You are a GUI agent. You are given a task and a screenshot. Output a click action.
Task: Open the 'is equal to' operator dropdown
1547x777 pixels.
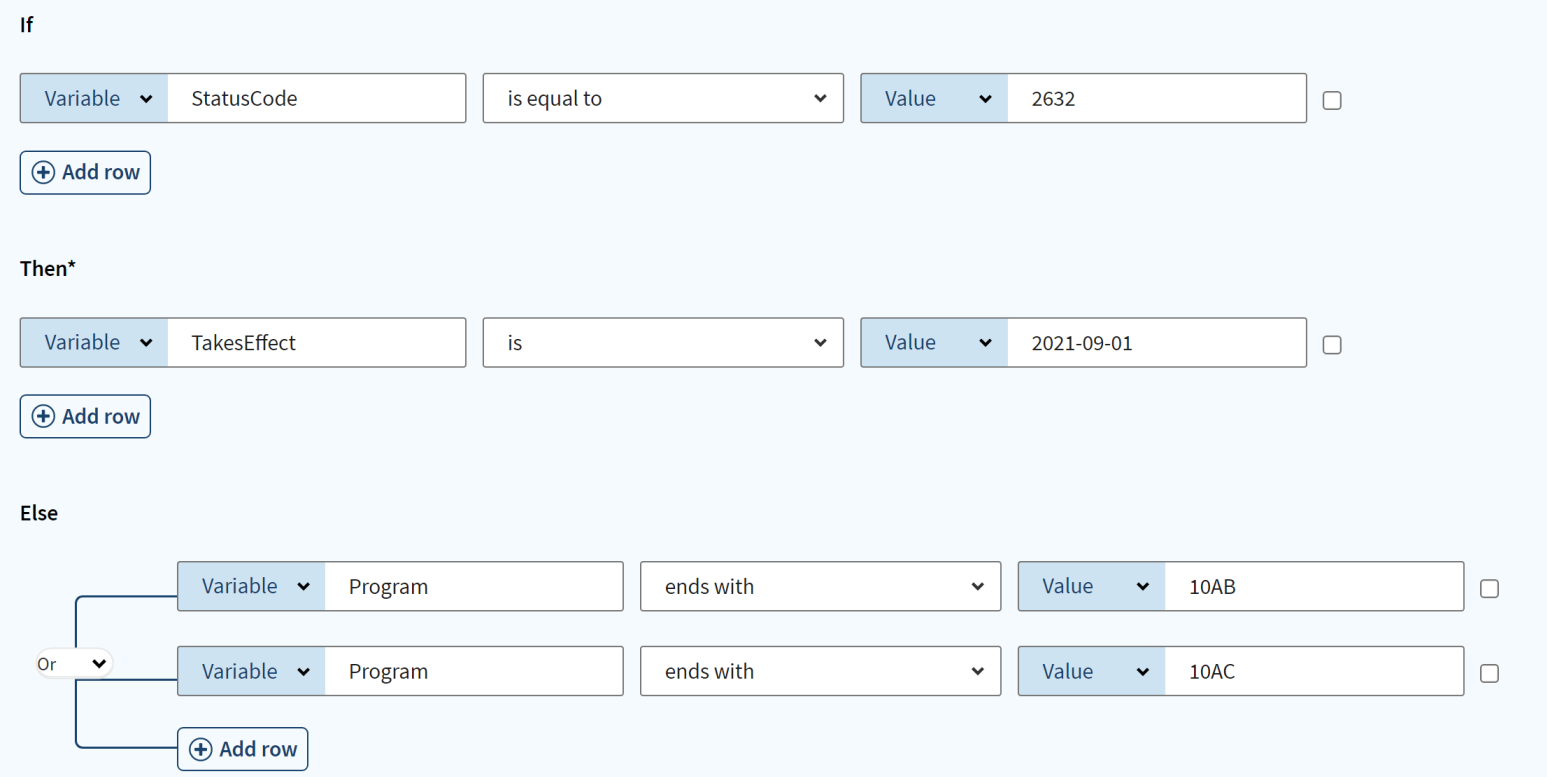click(663, 98)
